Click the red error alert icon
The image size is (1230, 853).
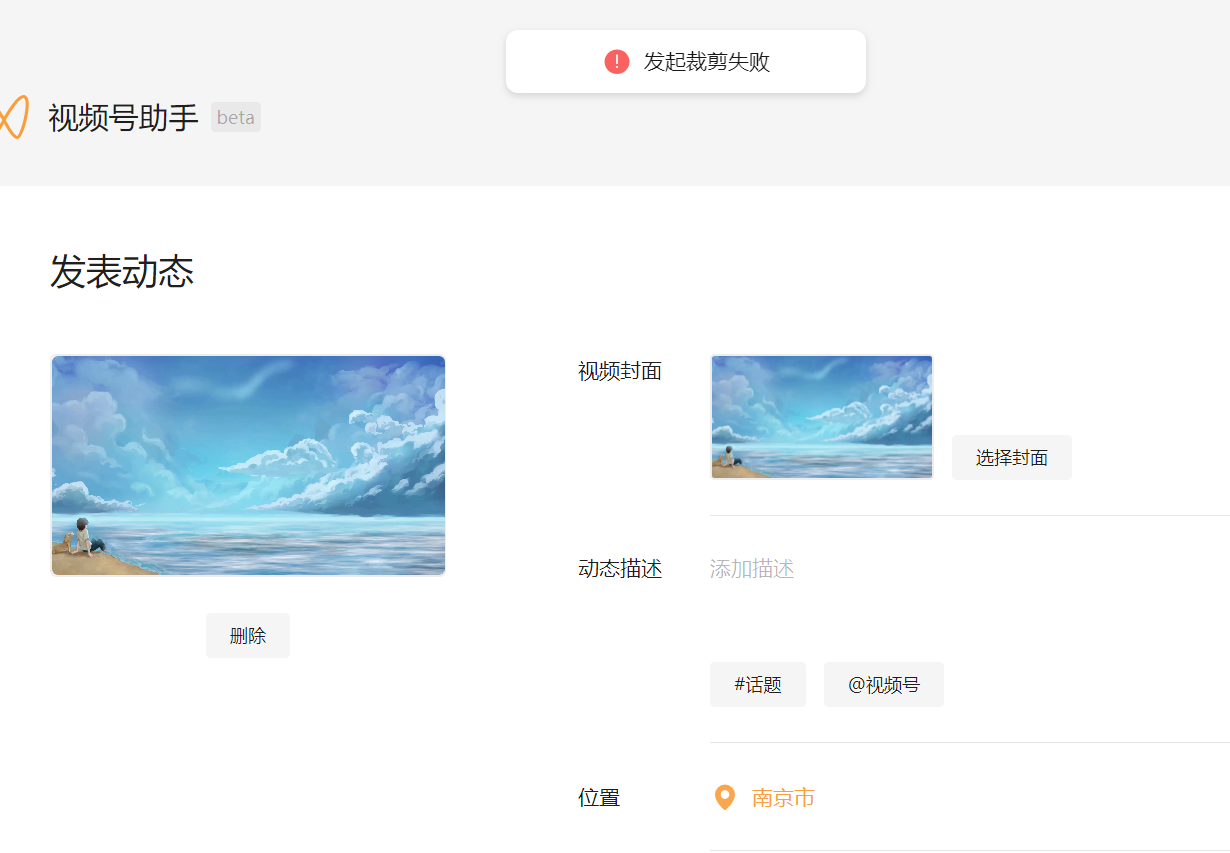pos(617,62)
